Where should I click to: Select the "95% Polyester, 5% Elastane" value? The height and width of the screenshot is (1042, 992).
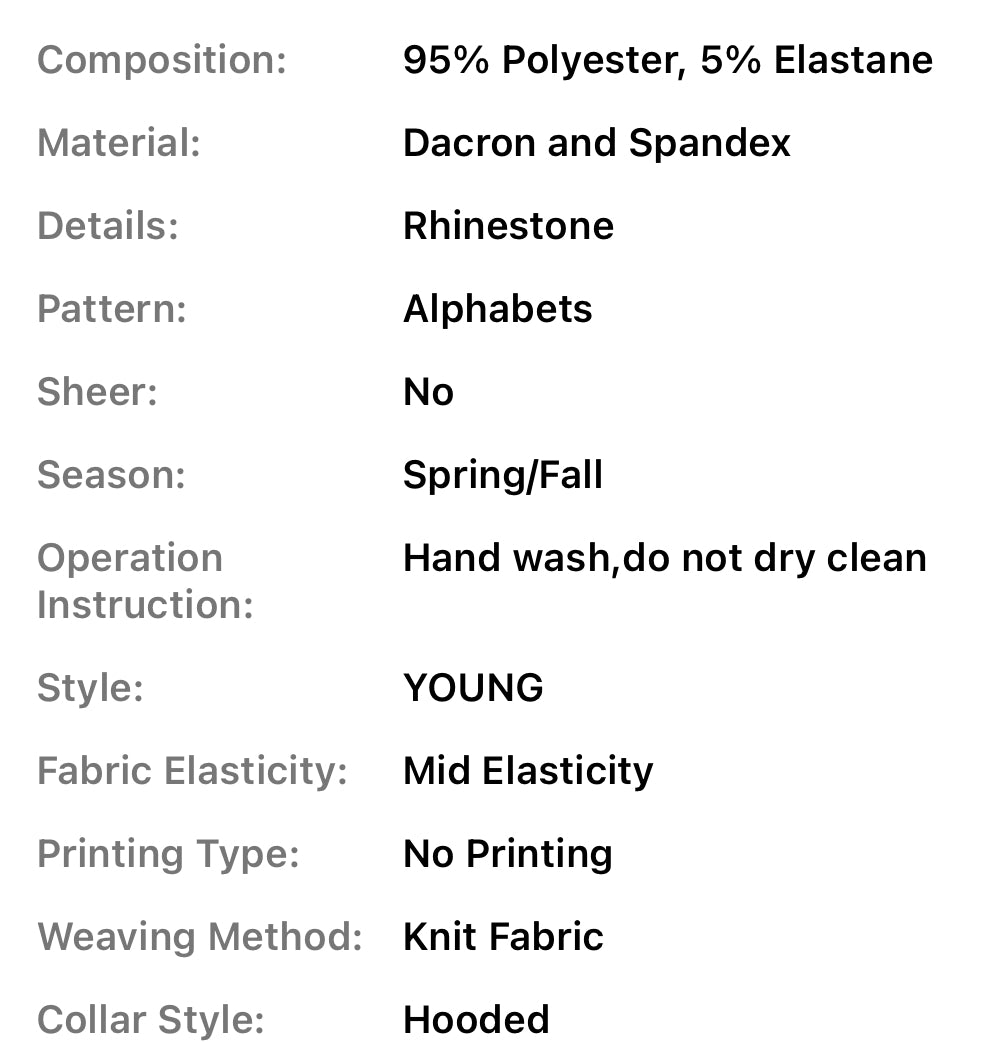(667, 60)
